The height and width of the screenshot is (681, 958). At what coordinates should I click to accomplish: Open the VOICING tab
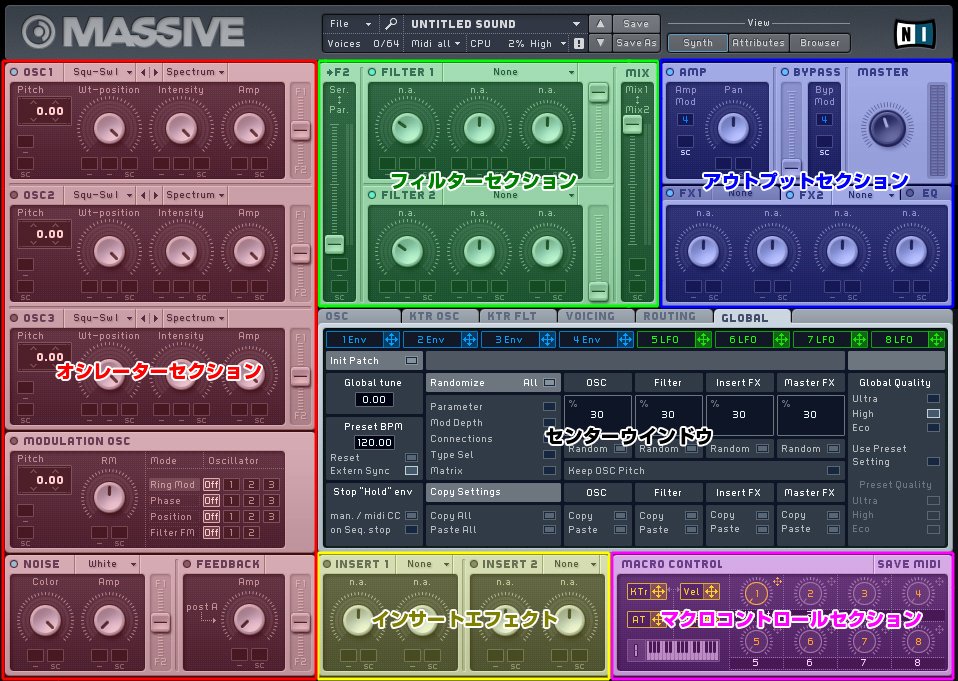[594, 316]
